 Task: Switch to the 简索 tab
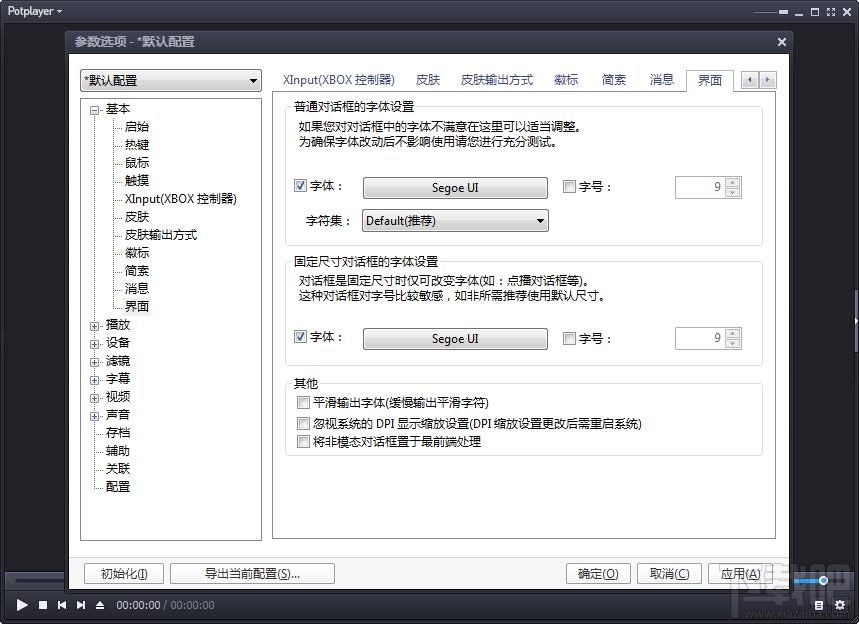tap(614, 80)
